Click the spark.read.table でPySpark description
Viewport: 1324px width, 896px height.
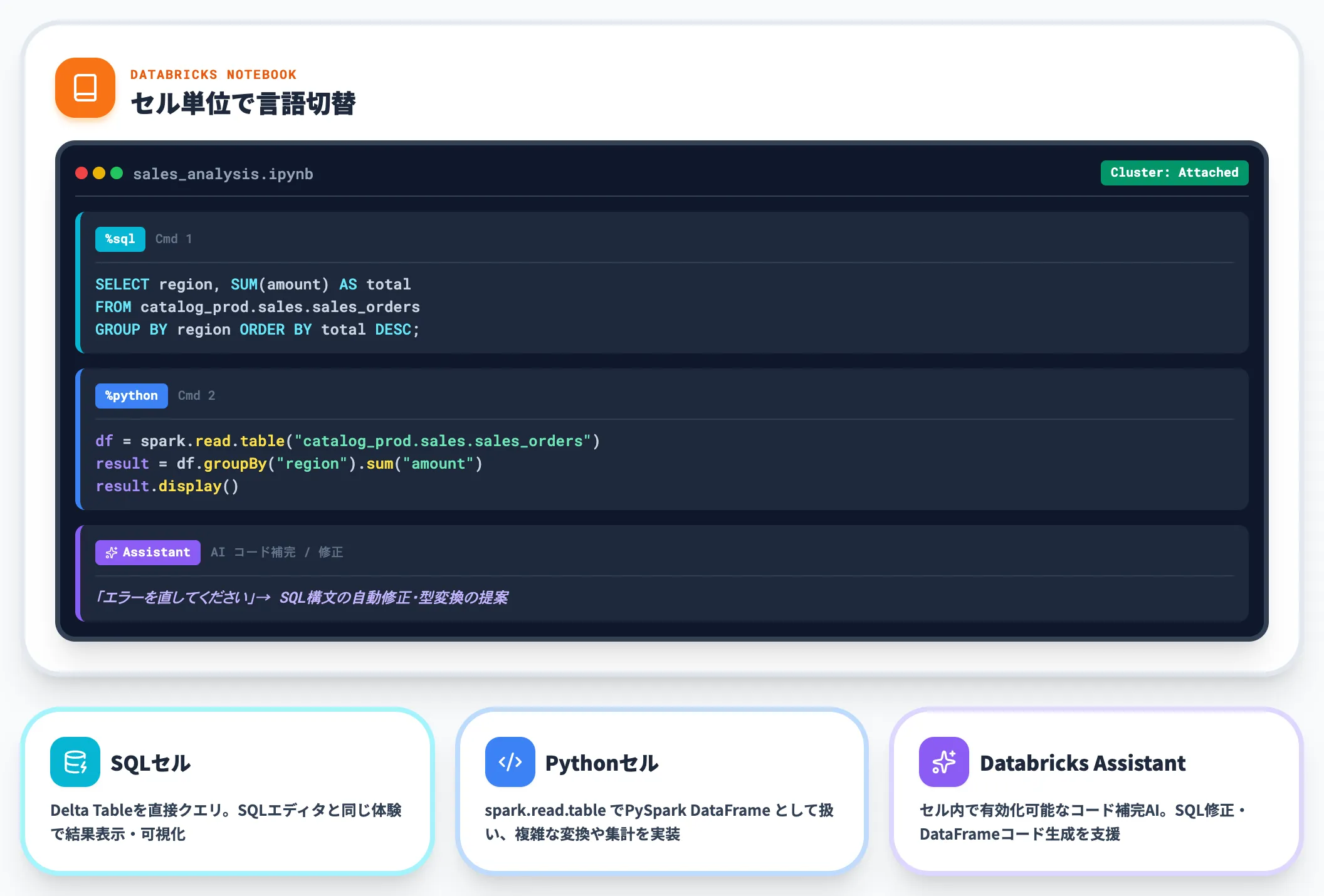click(x=659, y=822)
